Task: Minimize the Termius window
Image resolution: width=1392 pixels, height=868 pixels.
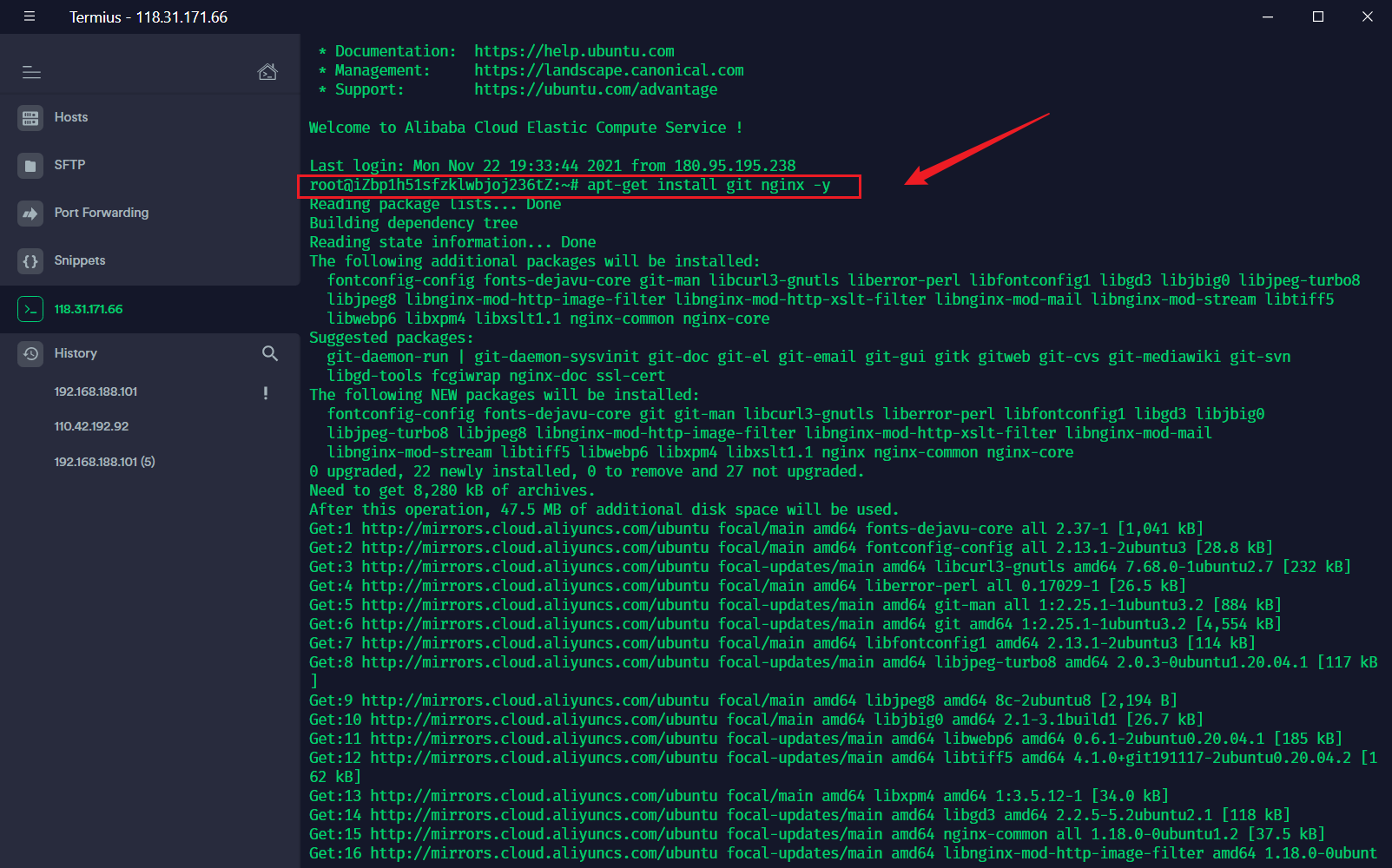Action: (1269, 16)
